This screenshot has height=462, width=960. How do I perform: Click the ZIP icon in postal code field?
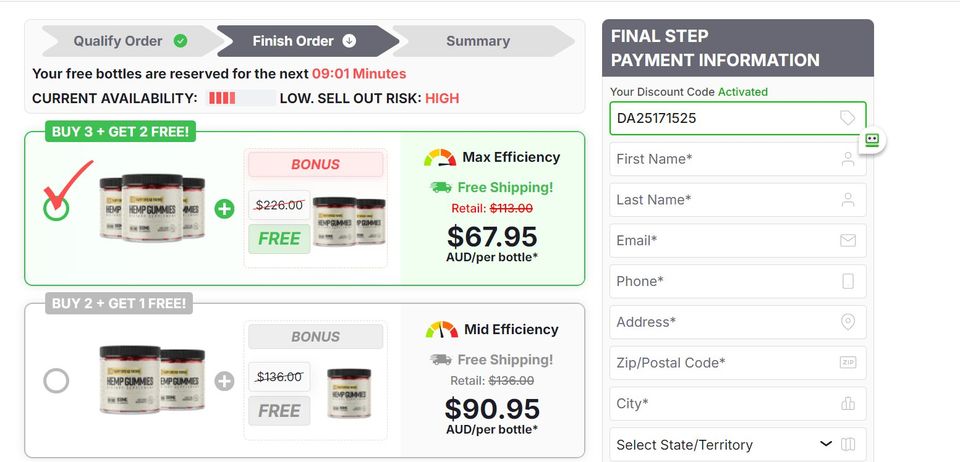(848, 363)
